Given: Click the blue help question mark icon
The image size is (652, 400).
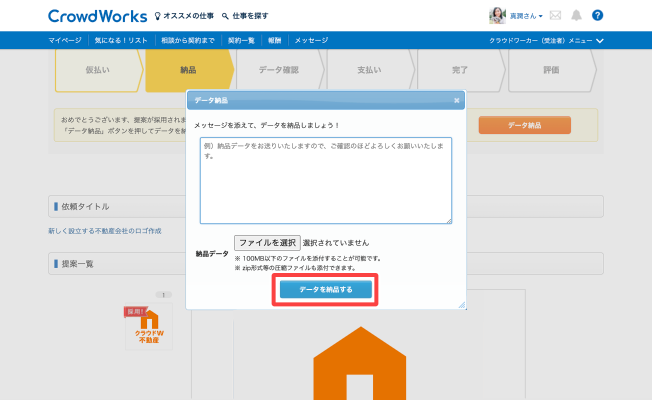Looking at the screenshot, I should click(597, 16).
